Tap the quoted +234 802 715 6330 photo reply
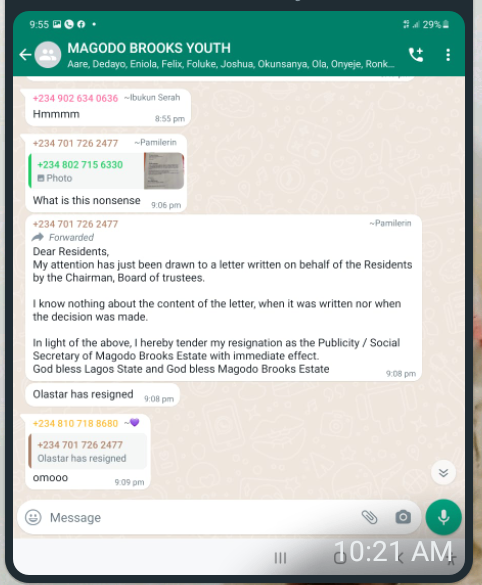The width and height of the screenshot is (482, 585). (x=106, y=171)
